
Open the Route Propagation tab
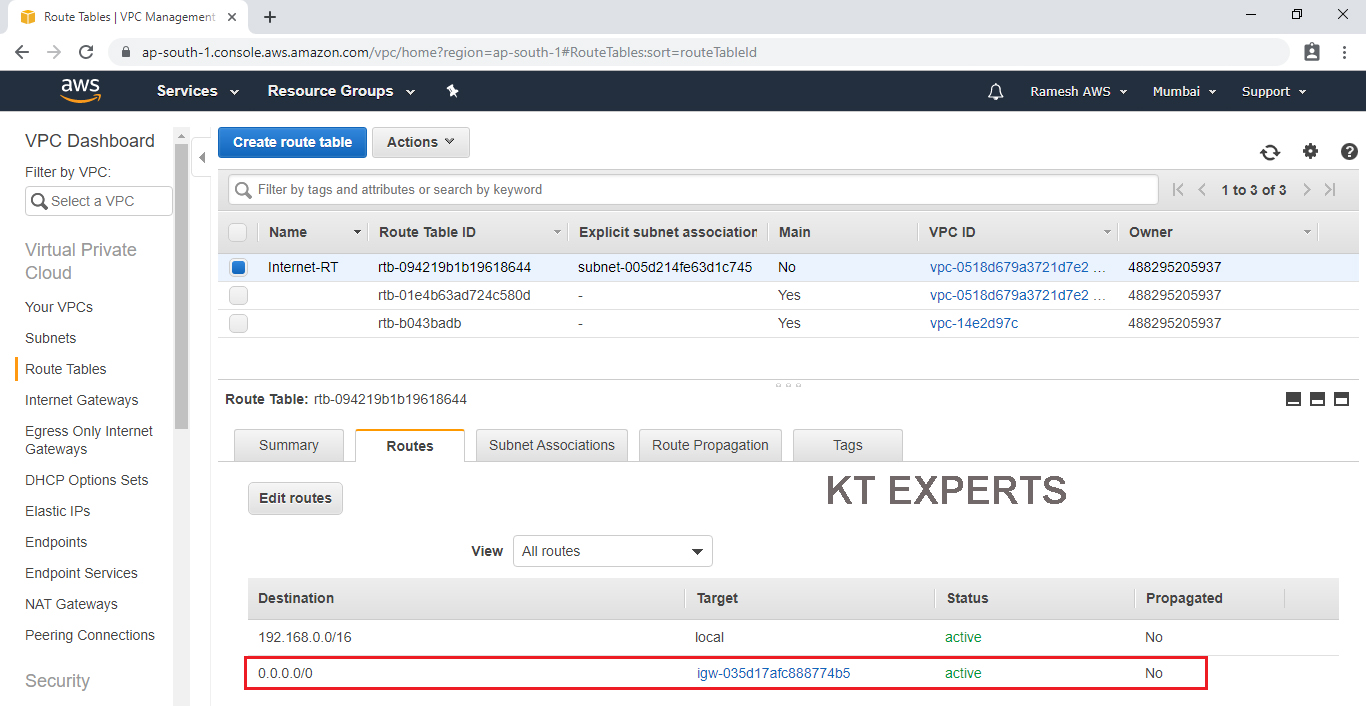(x=710, y=445)
